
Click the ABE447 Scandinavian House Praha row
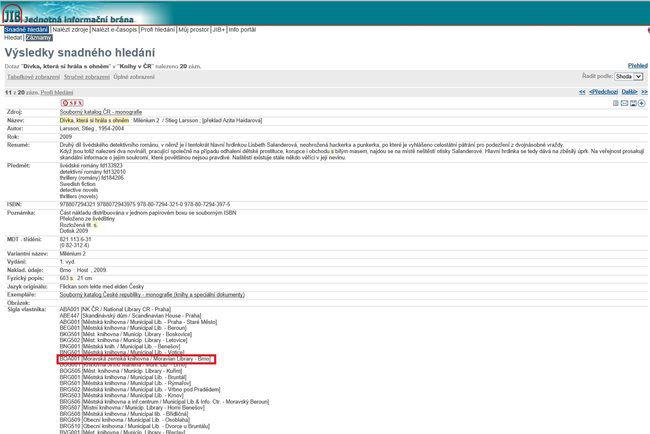pyautogui.click(x=130, y=315)
